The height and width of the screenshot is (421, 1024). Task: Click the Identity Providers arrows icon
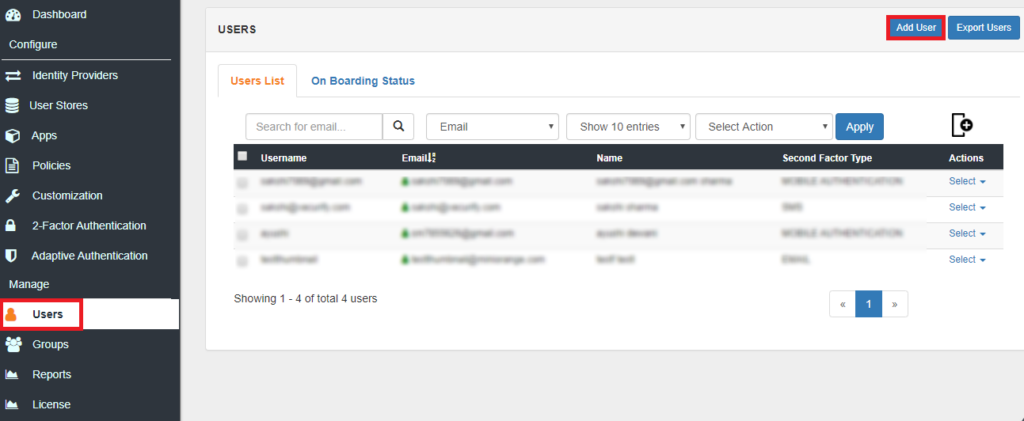coord(13,75)
